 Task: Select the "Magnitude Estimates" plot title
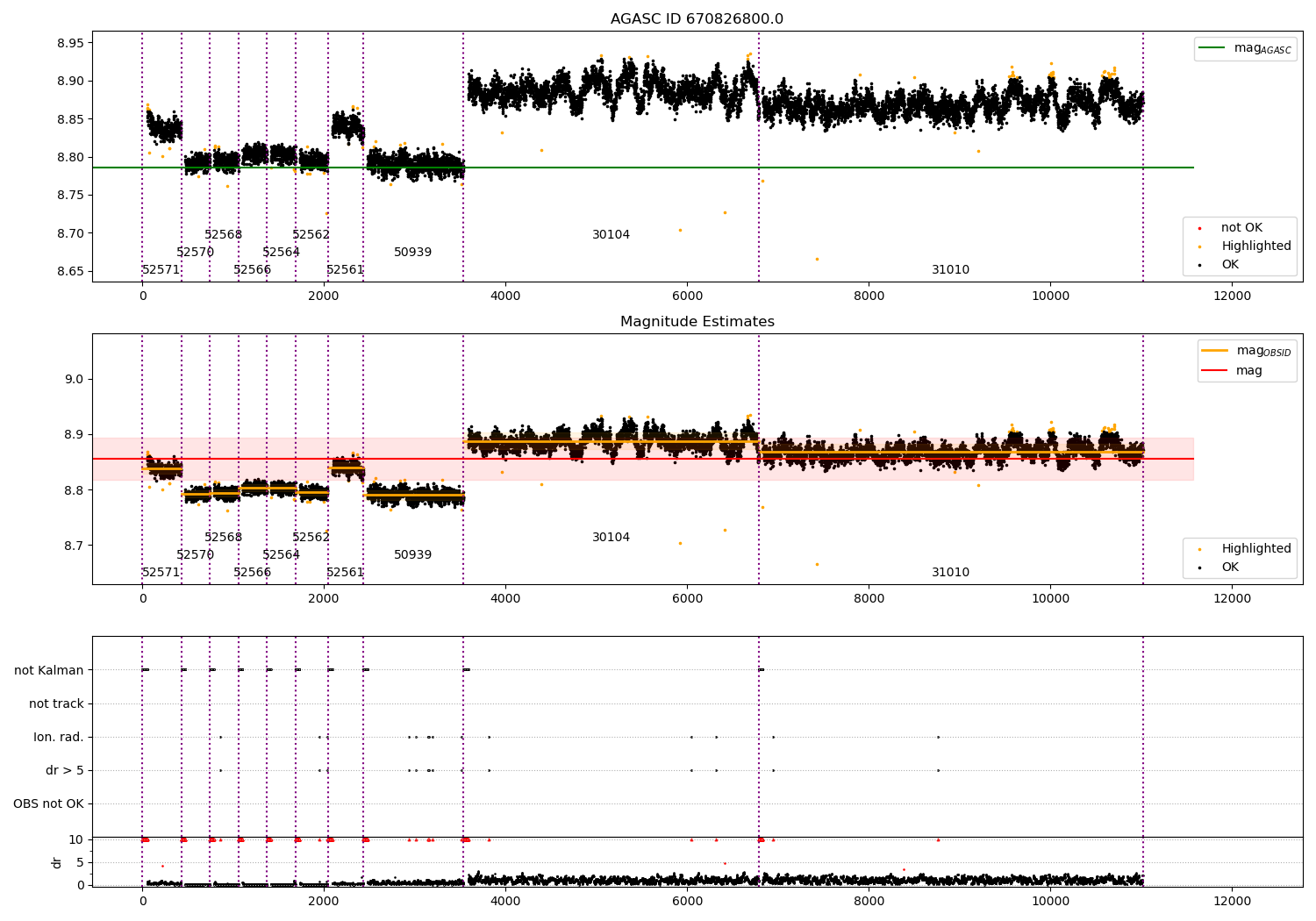tap(697, 322)
